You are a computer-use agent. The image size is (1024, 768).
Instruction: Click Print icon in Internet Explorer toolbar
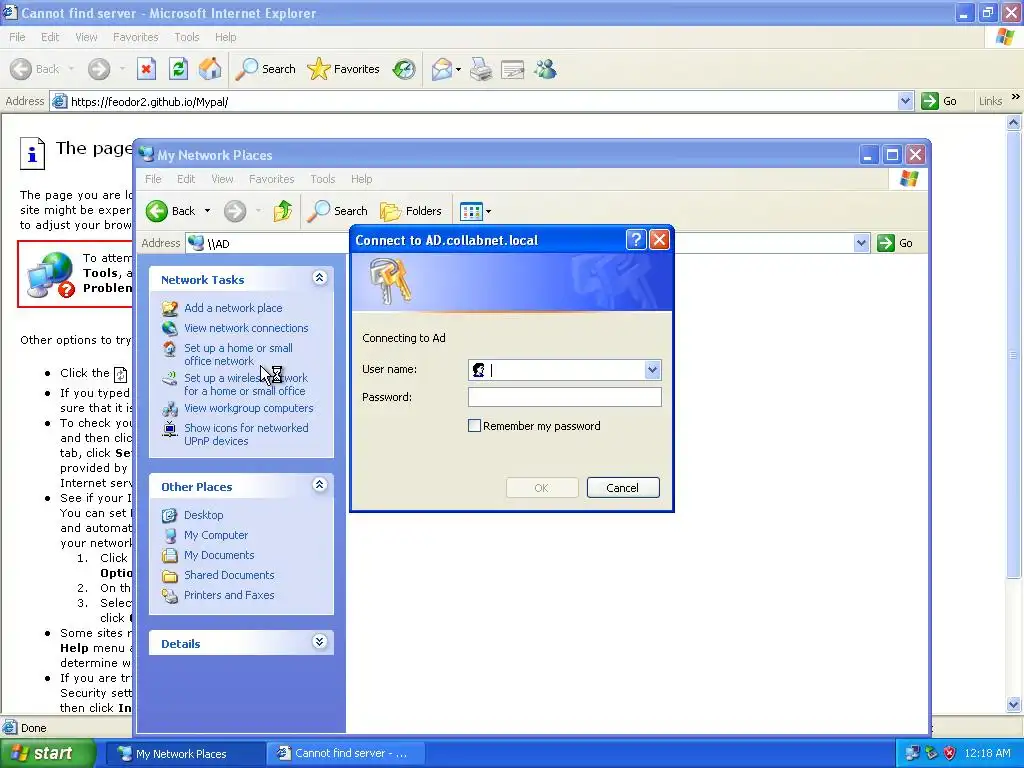tap(481, 69)
